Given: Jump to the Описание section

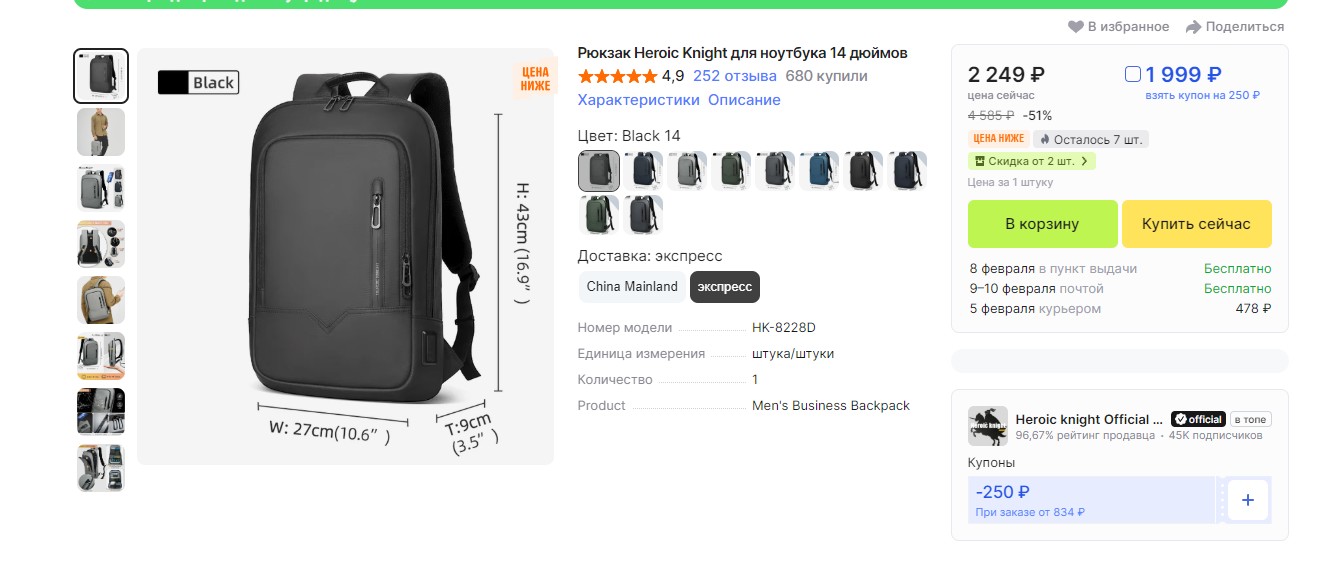Looking at the screenshot, I should click(x=744, y=100).
